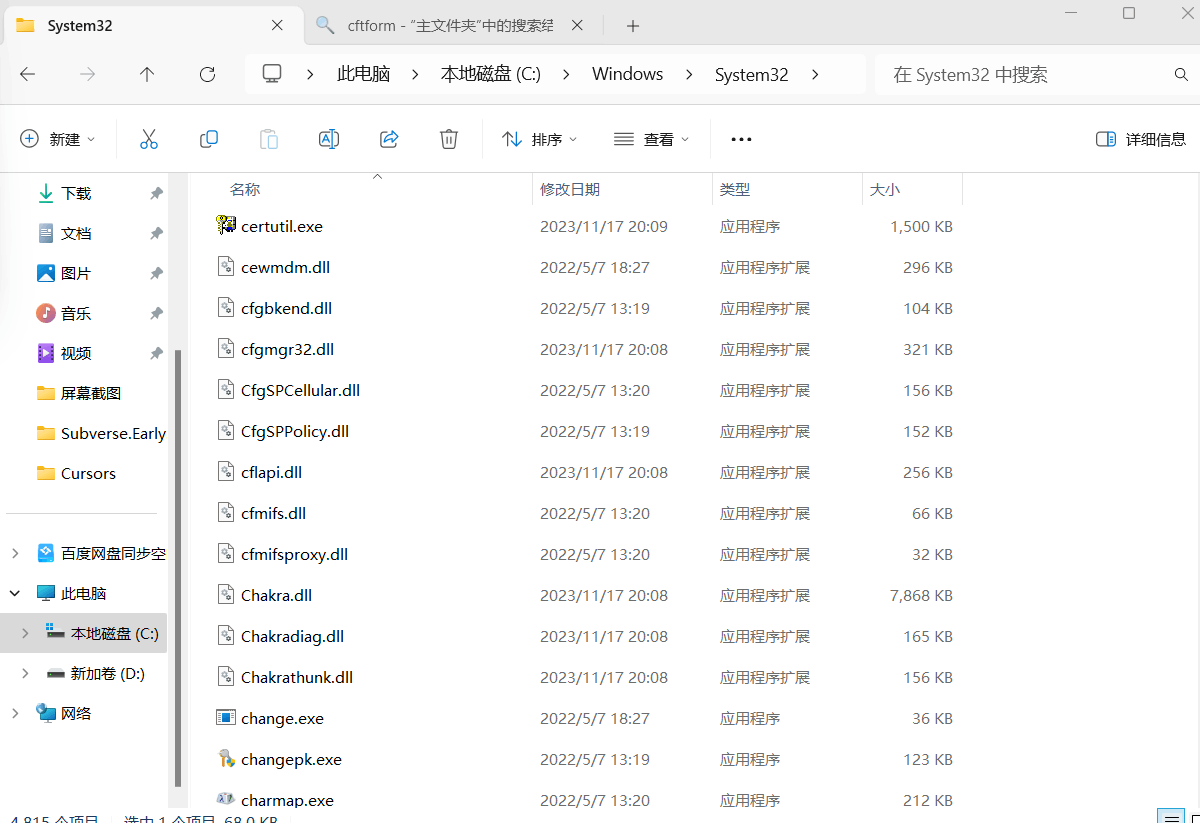Open Pictures (图片) in sidebar
Viewport: 1200px width, 823px height.
pos(76,273)
